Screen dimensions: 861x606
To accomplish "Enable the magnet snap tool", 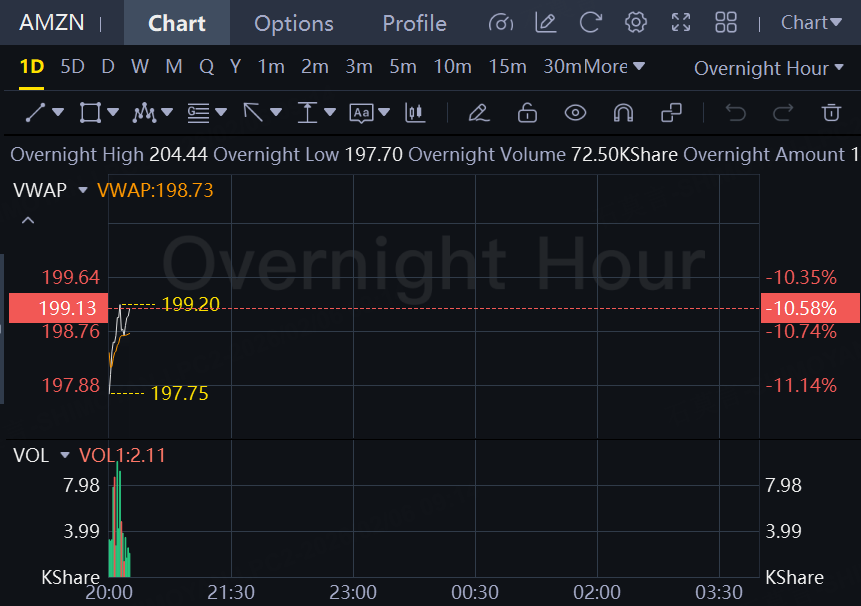I will [623, 112].
